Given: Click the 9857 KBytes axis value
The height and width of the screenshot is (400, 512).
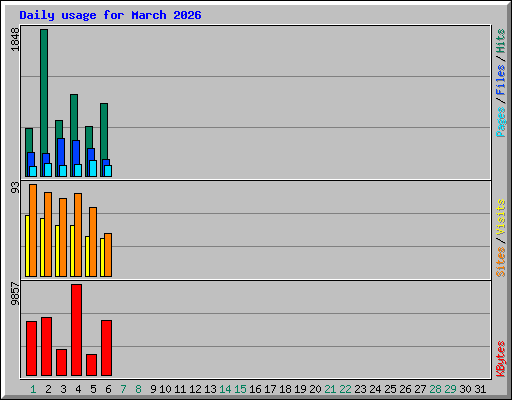Looking at the screenshot, I should click(x=15, y=294).
